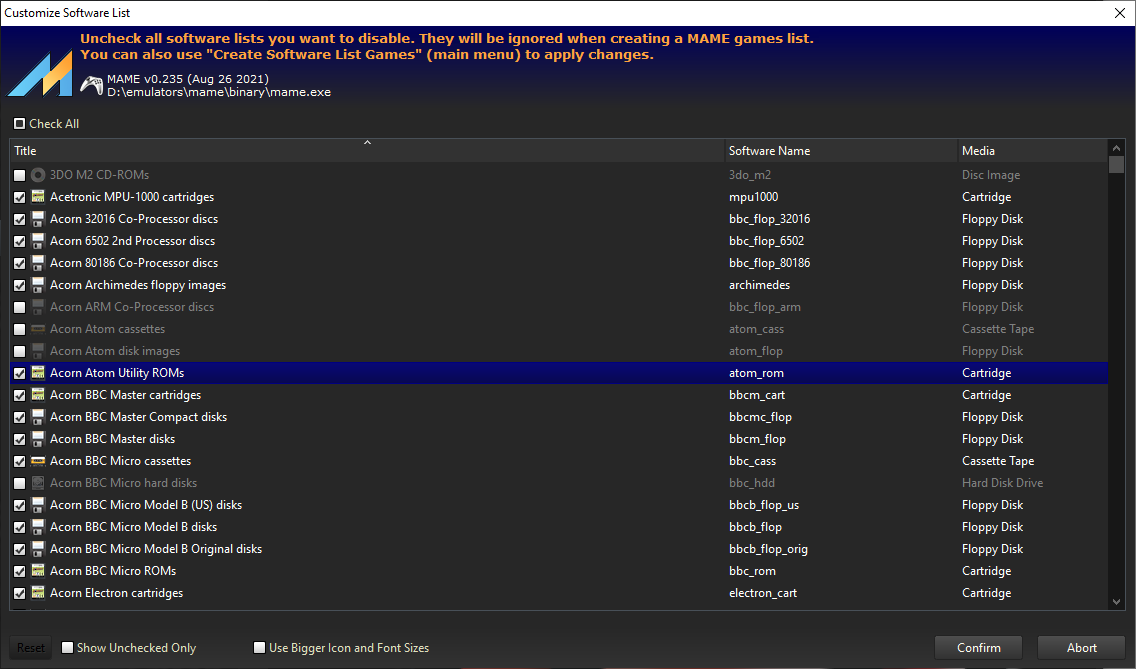Click cassette icon beside Acorn Atom cassettes
This screenshot has width=1136, height=669.
[38, 329]
